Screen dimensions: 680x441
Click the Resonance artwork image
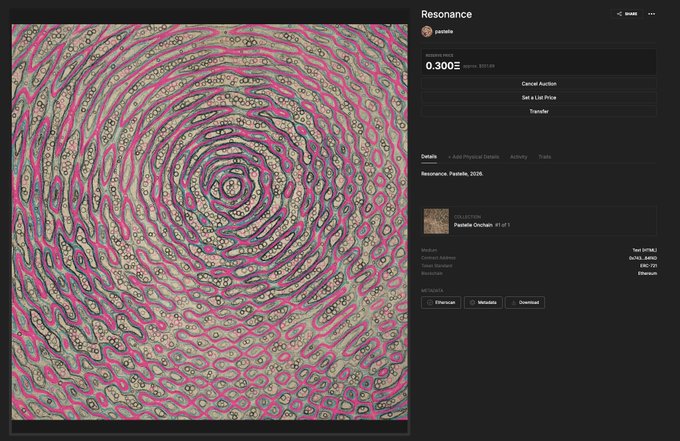coord(209,222)
